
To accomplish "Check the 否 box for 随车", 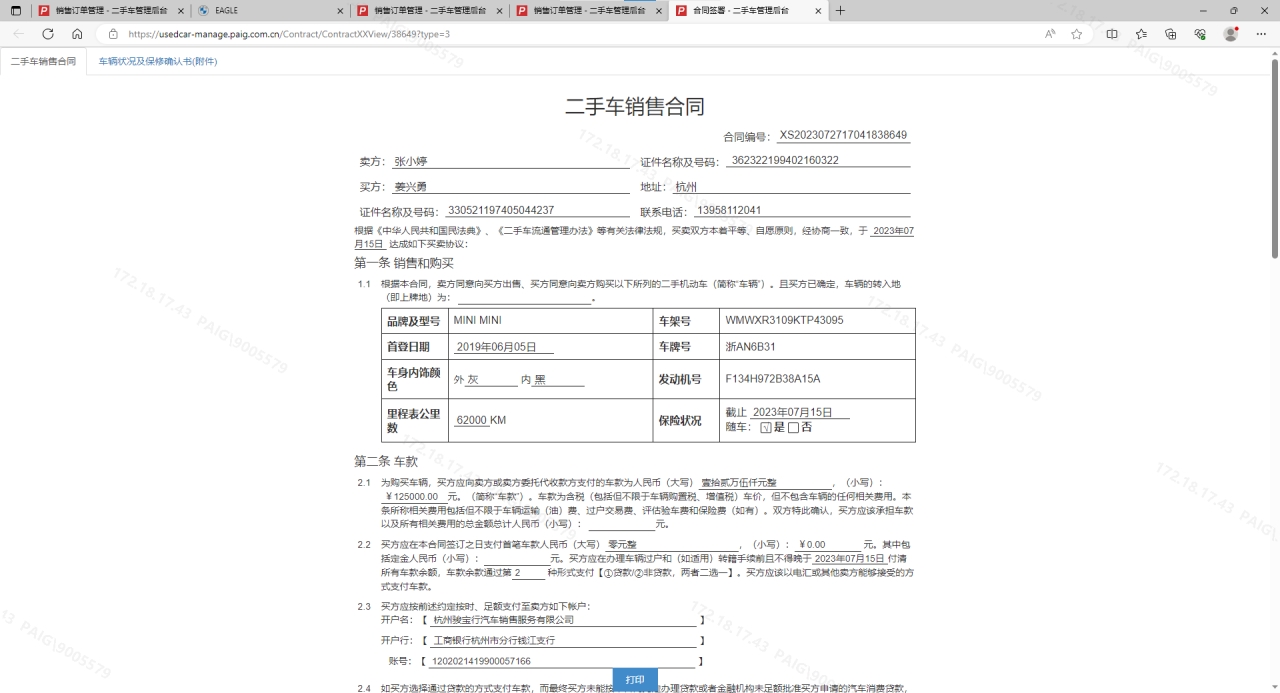I will click(x=794, y=427).
